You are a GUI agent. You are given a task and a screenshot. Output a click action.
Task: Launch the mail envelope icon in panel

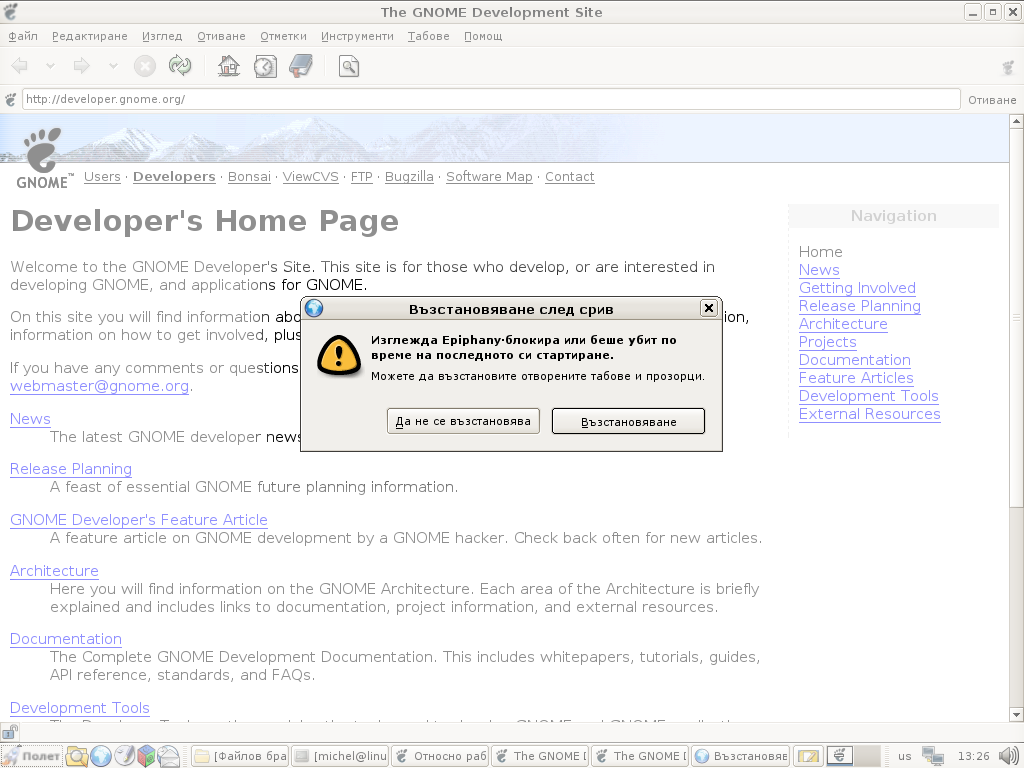pos(168,756)
